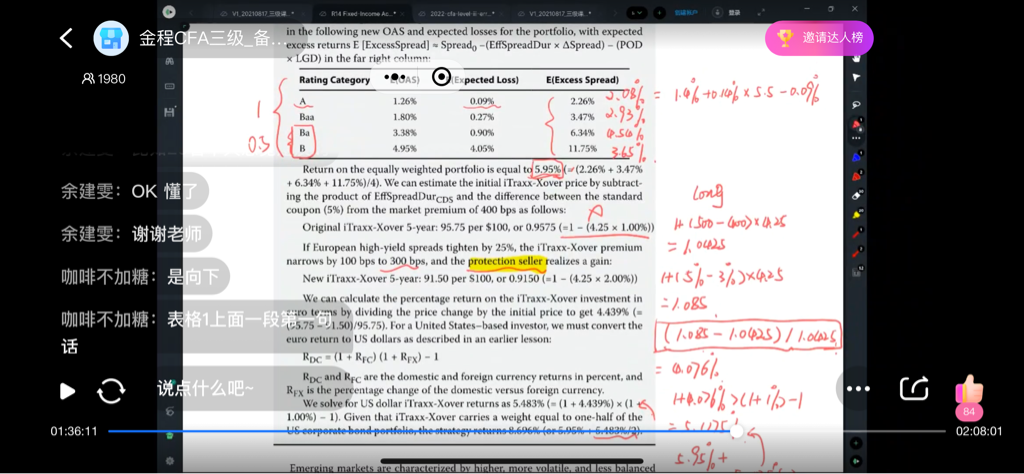Image resolution: width=1024 pixels, height=474 pixels.
Task: Select the eraser tool
Action: (x=856, y=195)
